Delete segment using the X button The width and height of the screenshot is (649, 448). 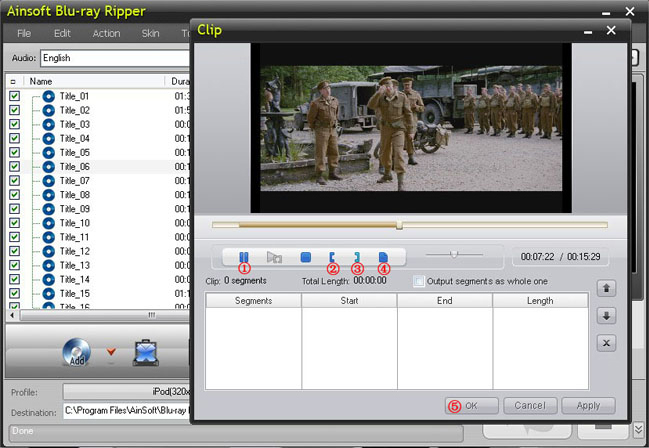pos(604,343)
